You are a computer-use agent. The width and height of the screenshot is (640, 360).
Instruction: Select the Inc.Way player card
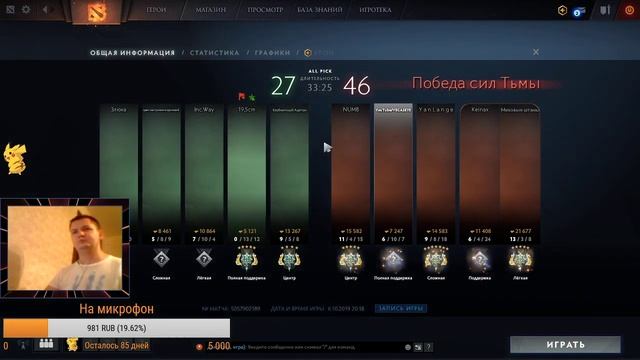(204, 174)
